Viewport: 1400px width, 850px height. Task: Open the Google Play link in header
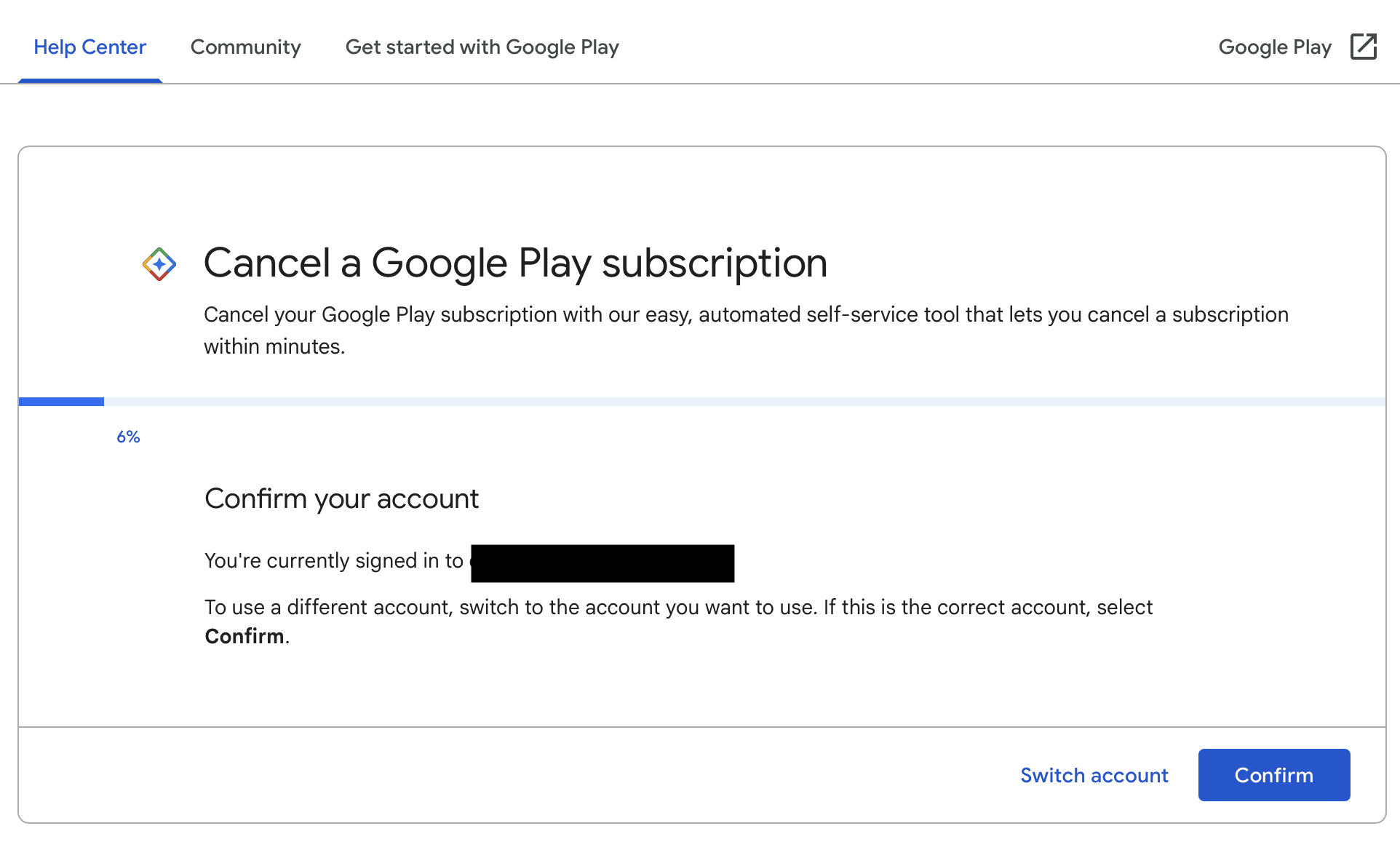1274,47
